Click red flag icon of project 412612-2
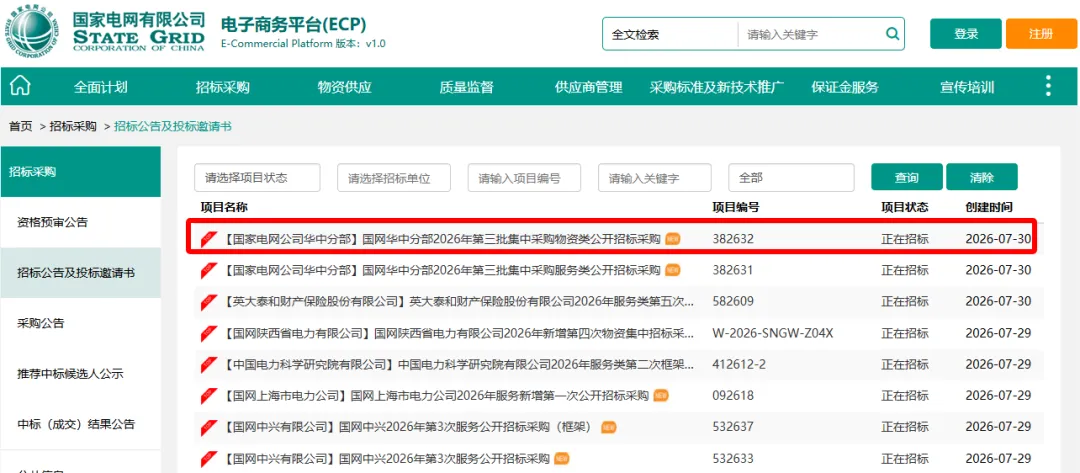The height and width of the screenshot is (473, 1080). (209, 364)
